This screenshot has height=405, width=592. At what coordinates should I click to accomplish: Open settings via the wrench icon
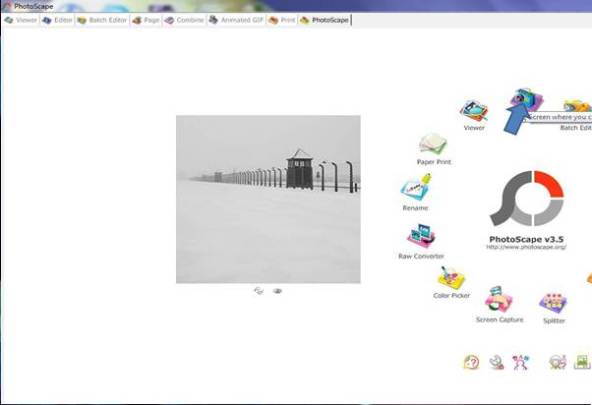tap(496, 362)
